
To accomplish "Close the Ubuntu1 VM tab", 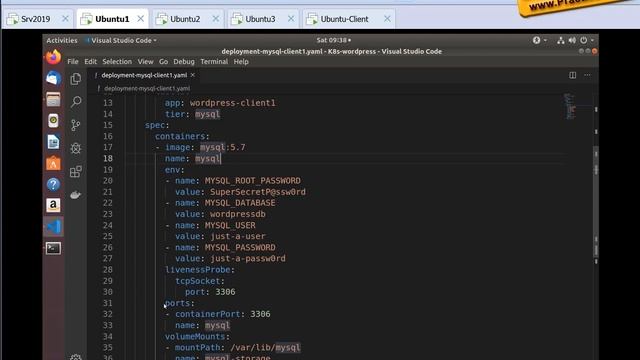I will pyautogui.click(x=140, y=19).
